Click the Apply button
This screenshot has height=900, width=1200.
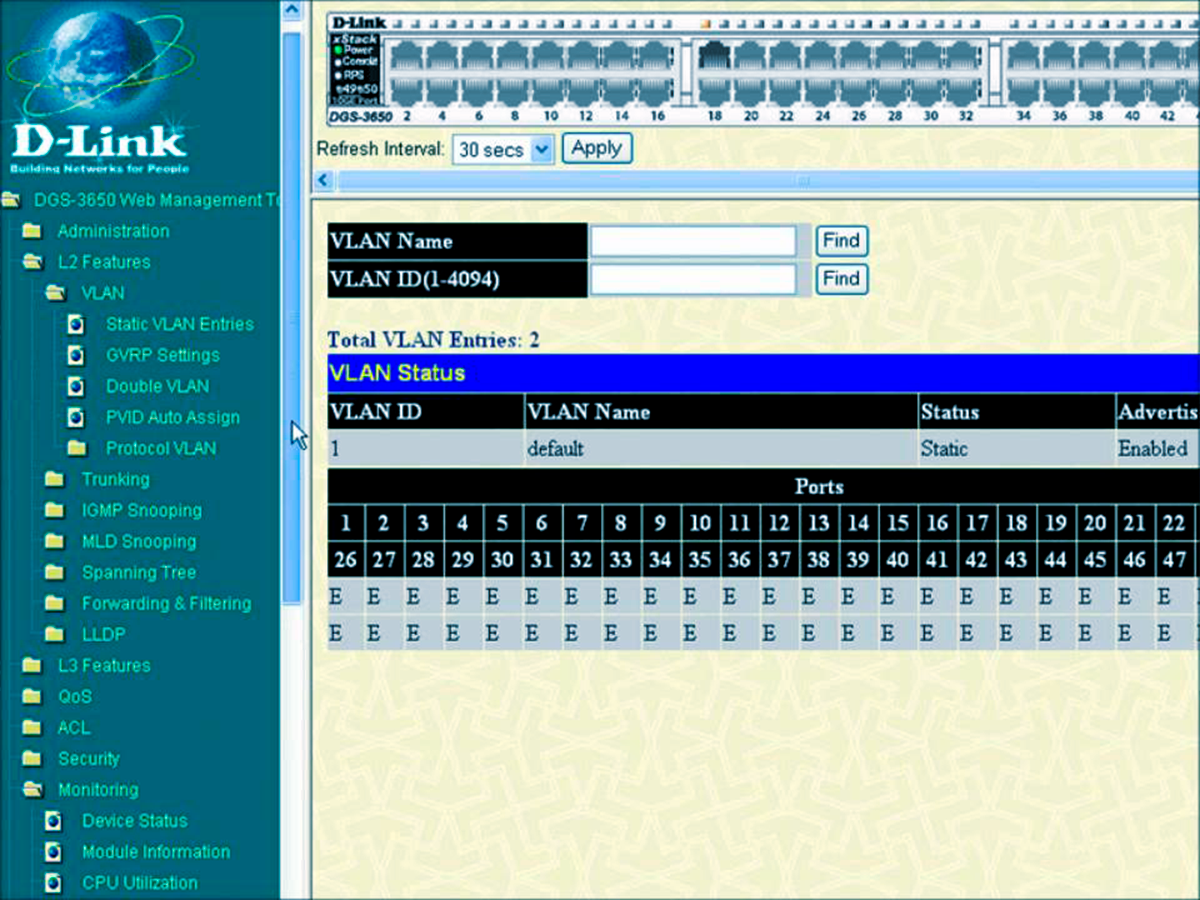coord(597,149)
